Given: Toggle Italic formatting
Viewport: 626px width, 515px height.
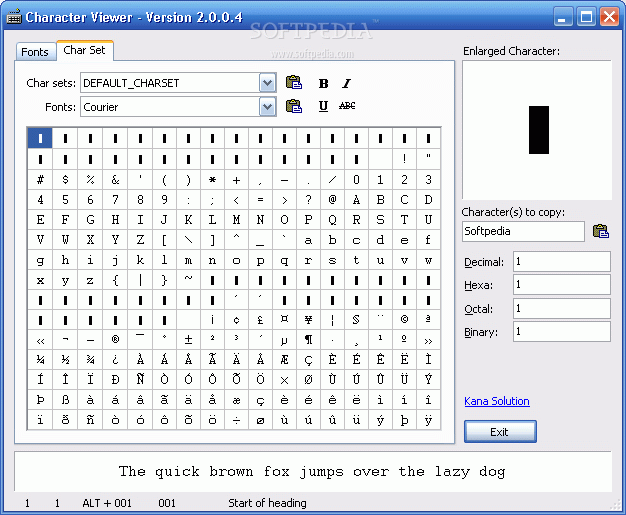Looking at the screenshot, I should click(347, 83).
